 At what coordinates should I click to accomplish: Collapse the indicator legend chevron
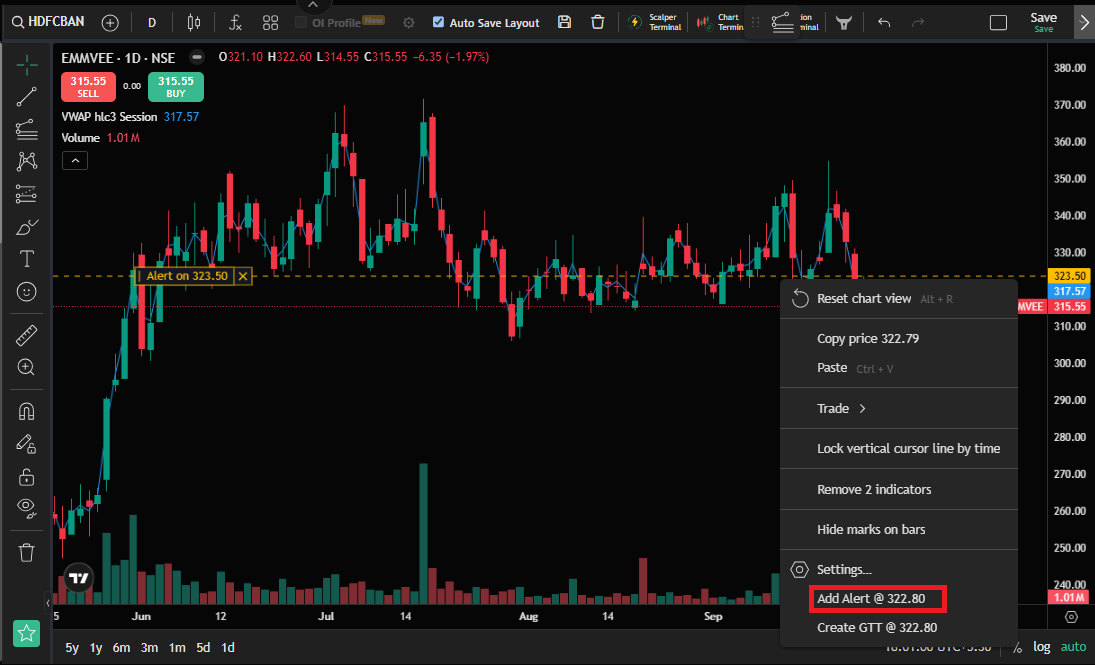click(75, 161)
